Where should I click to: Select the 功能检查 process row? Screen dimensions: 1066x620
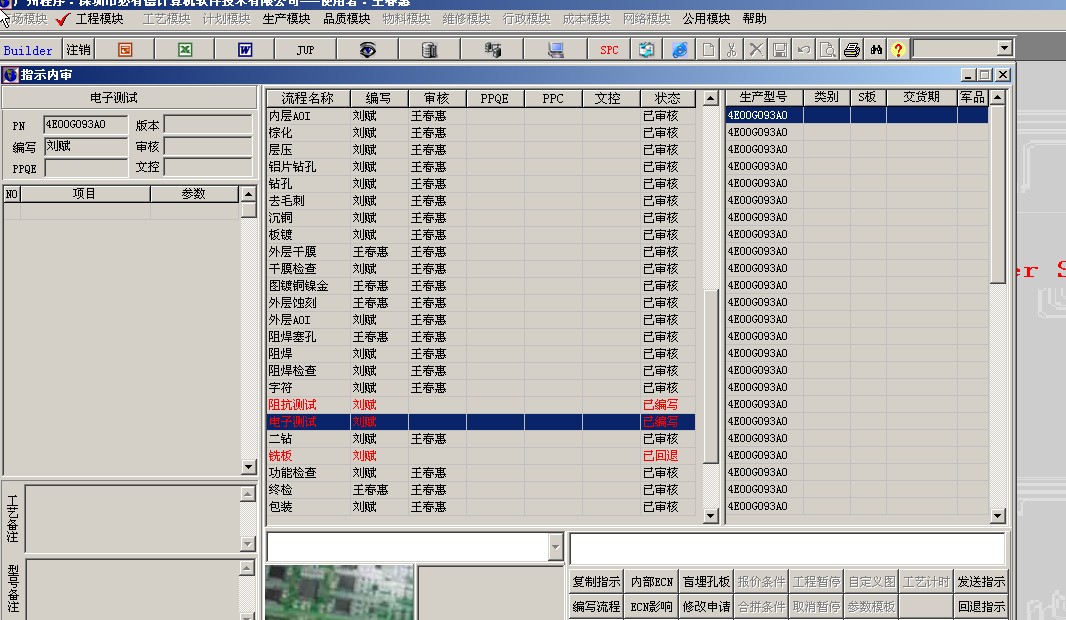481,472
